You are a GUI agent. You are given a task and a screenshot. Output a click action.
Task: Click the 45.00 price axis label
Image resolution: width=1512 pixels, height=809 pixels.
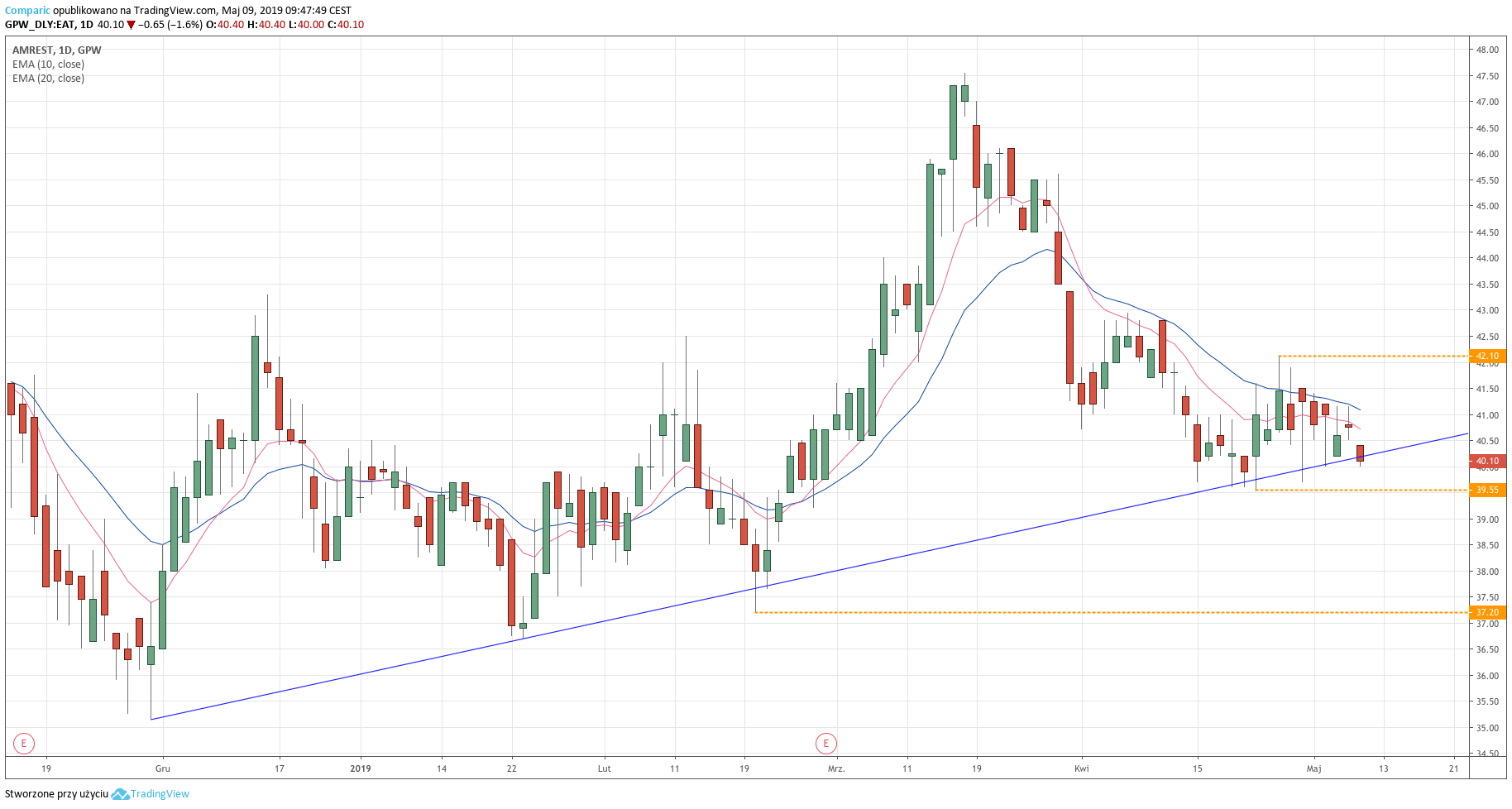(x=1487, y=207)
